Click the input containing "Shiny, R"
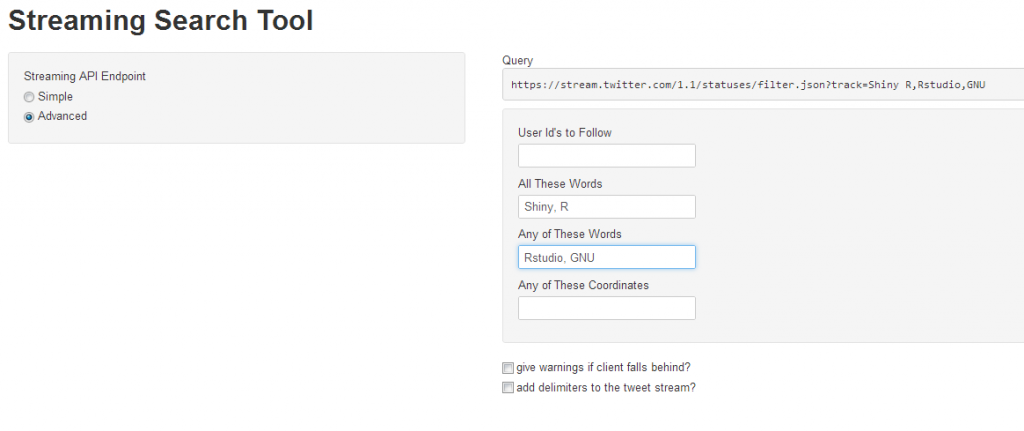 606,207
